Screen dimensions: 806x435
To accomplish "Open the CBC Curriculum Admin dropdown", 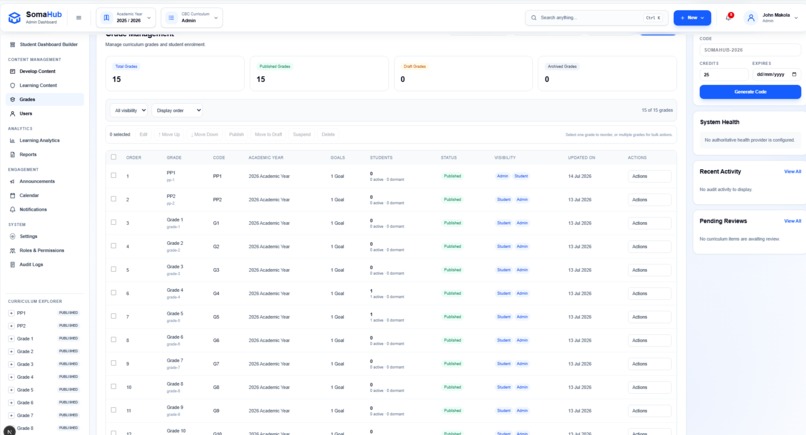I will click(x=192, y=17).
